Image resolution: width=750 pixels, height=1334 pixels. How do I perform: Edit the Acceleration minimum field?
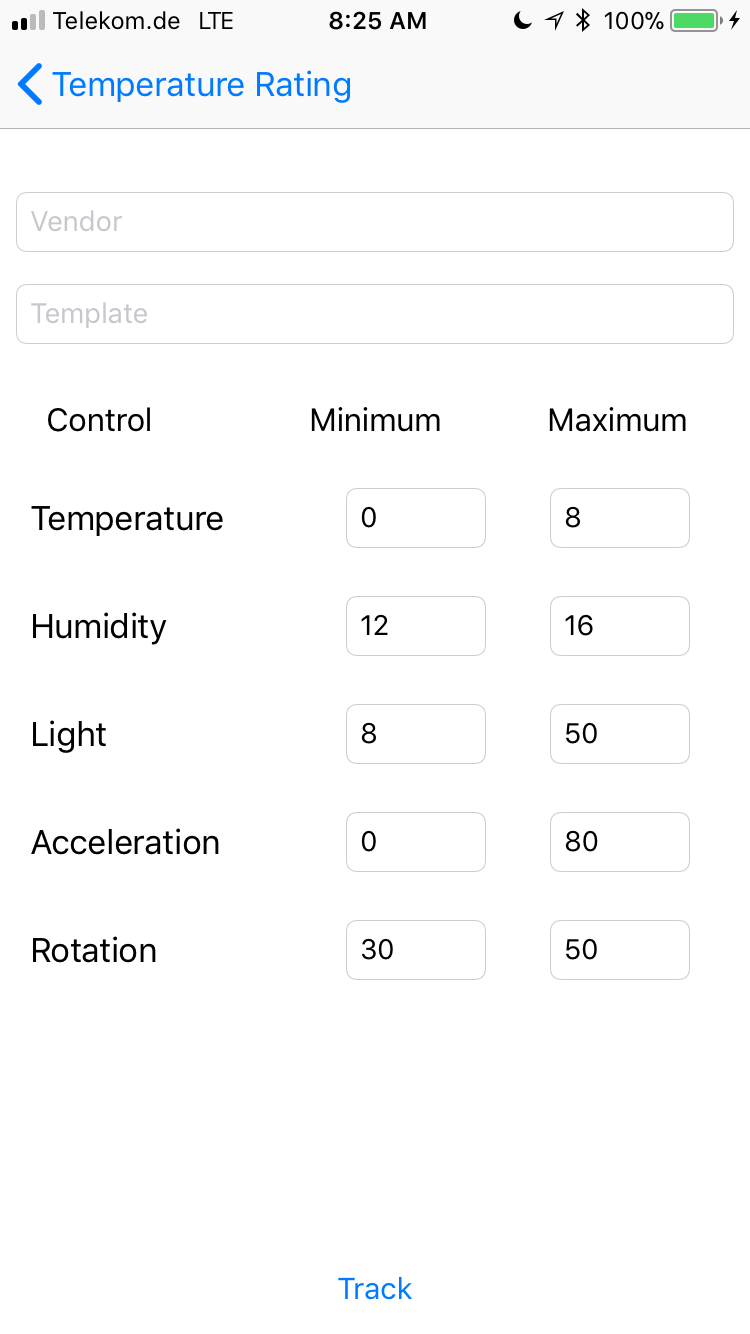(416, 842)
